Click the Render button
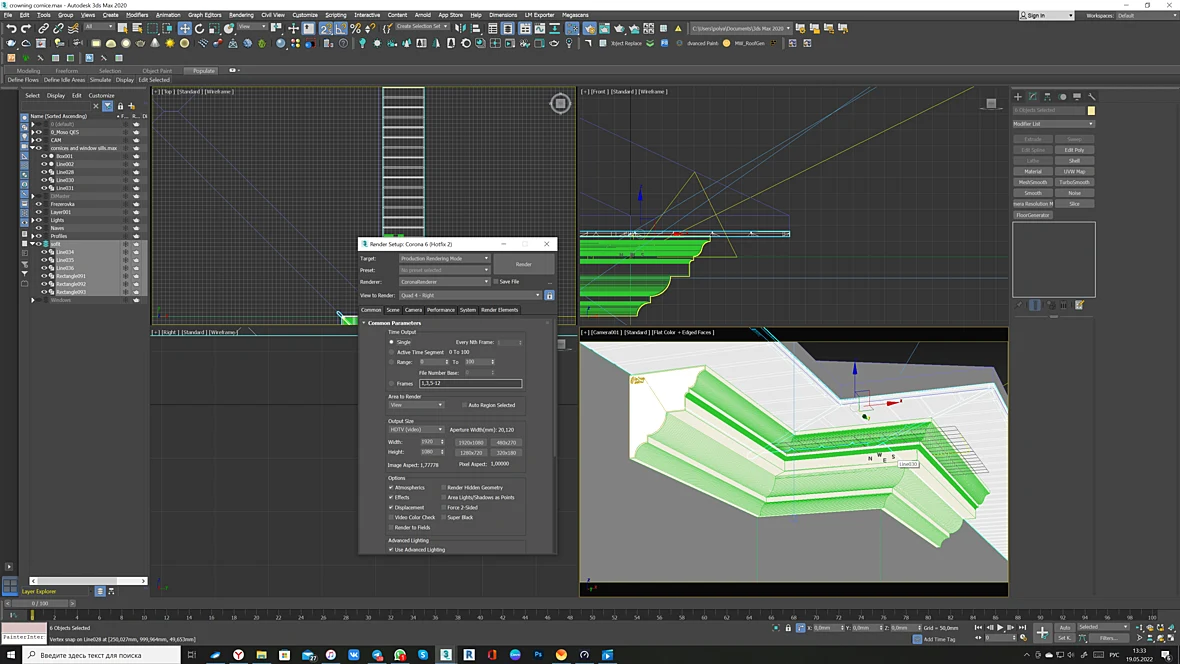This screenshot has width=1180, height=664. tap(524, 264)
